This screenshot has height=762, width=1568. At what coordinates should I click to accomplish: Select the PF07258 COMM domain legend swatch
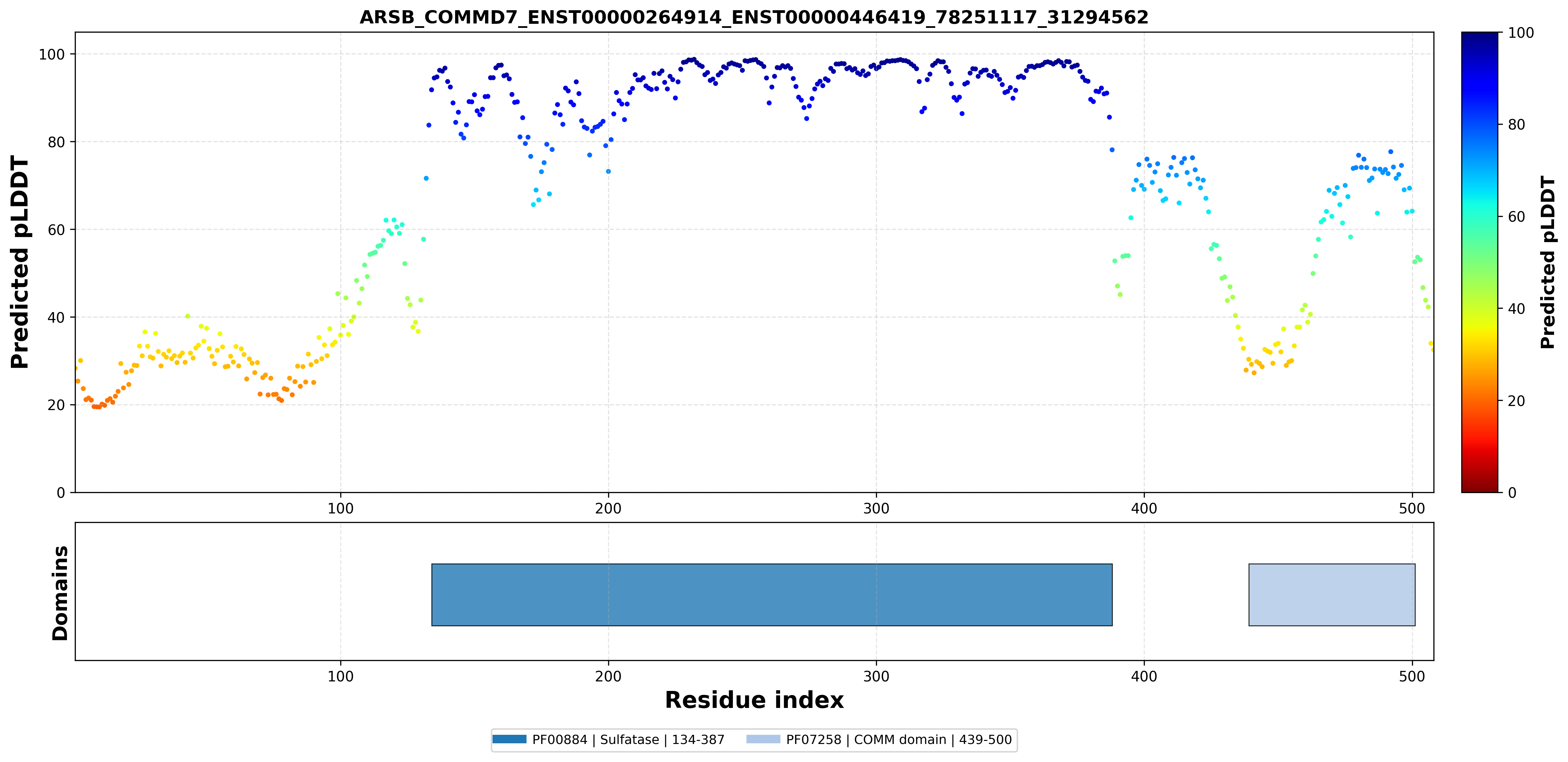[763, 740]
